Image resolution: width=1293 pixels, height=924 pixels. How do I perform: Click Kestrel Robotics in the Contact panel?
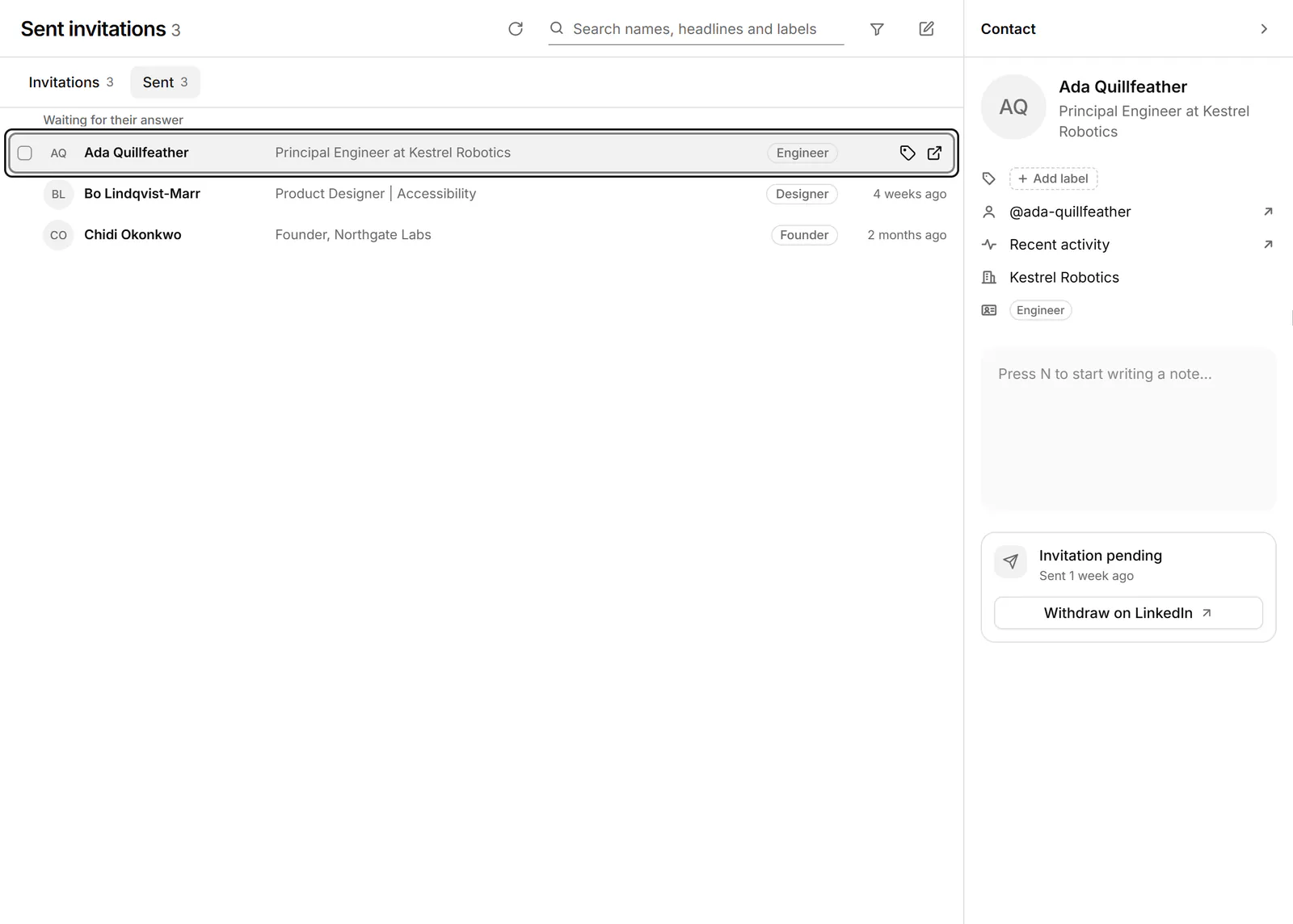(x=1064, y=277)
